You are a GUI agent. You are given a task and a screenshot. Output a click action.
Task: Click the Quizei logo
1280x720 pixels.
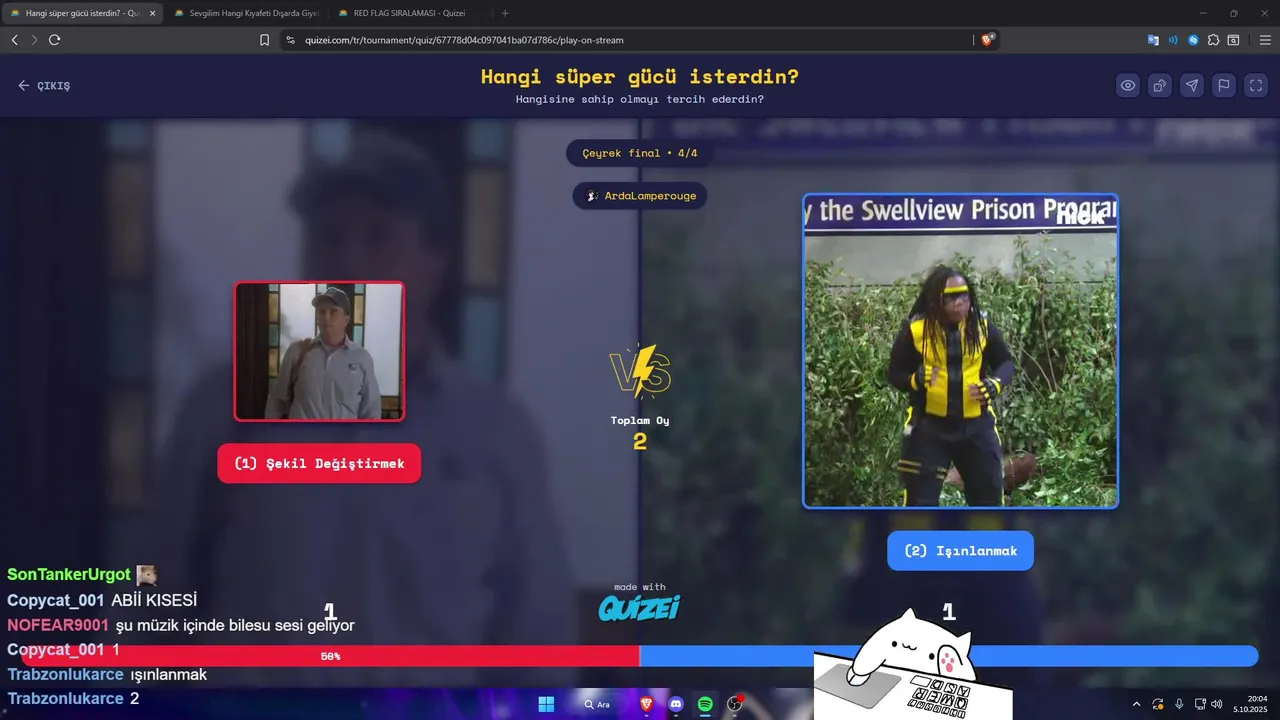[x=640, y=607]
